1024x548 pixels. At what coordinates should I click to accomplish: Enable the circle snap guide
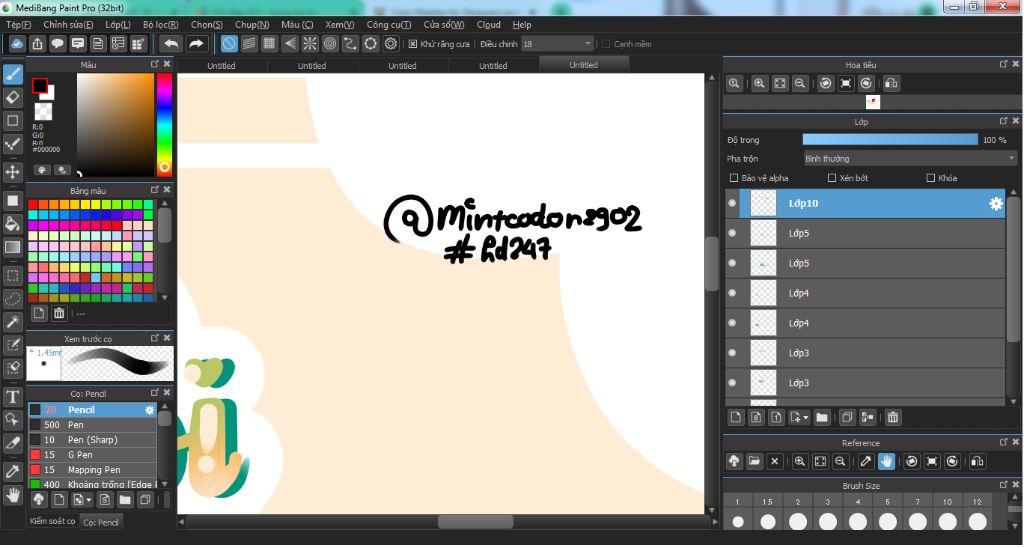[370, 44]
